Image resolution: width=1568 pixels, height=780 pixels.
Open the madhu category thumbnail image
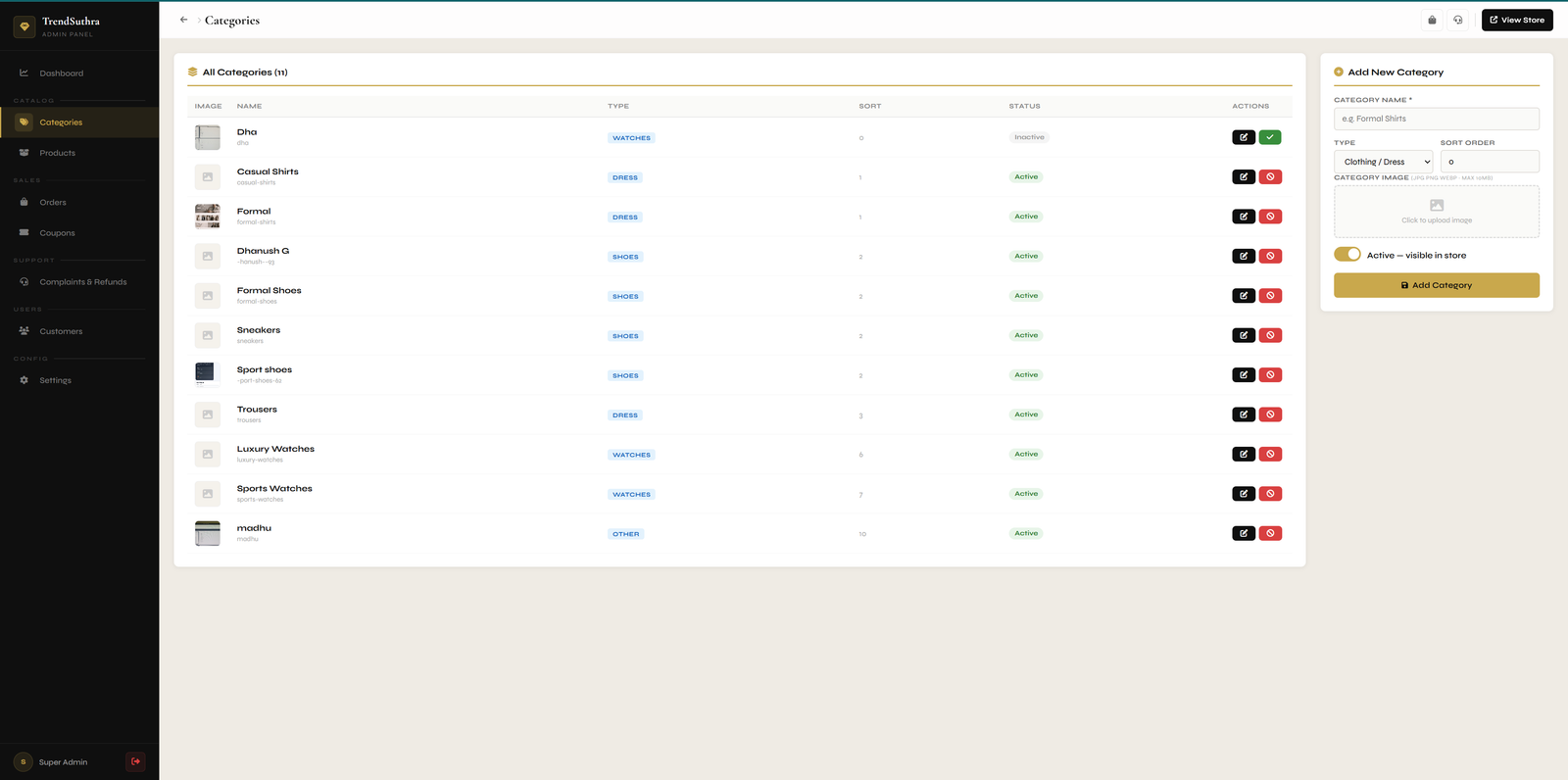point(208,533)
